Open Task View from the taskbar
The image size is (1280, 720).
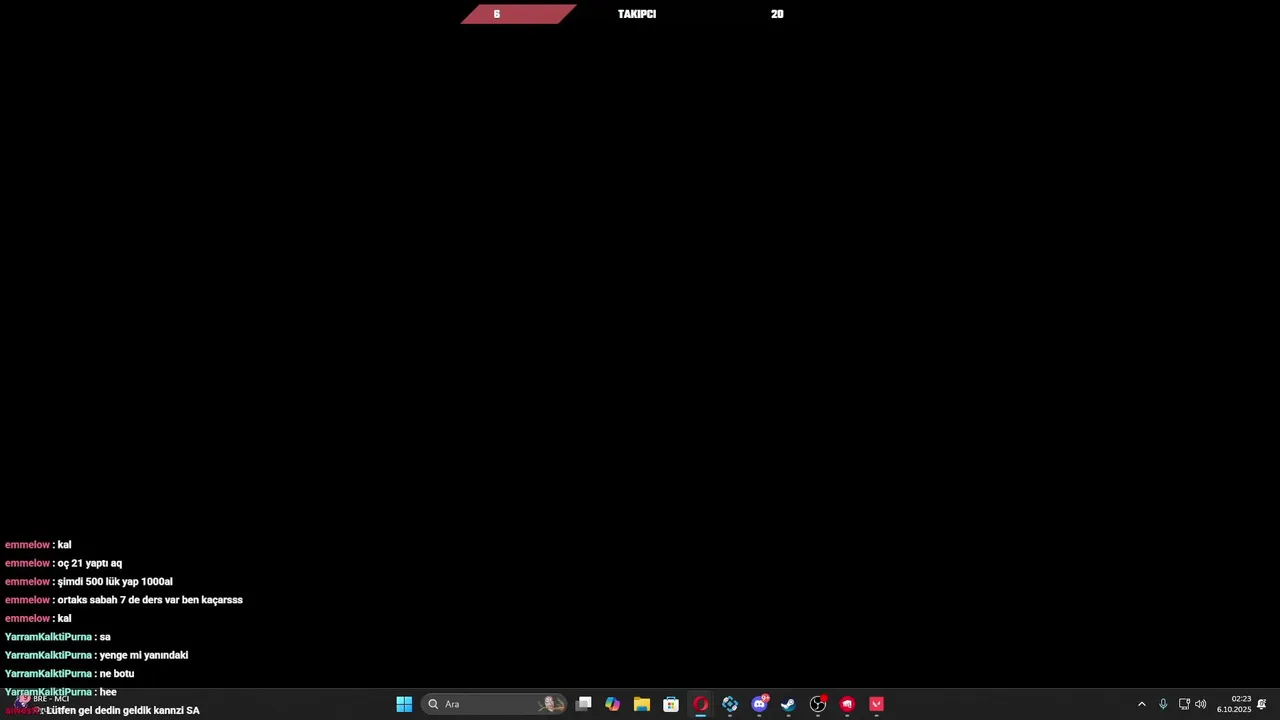584,704
